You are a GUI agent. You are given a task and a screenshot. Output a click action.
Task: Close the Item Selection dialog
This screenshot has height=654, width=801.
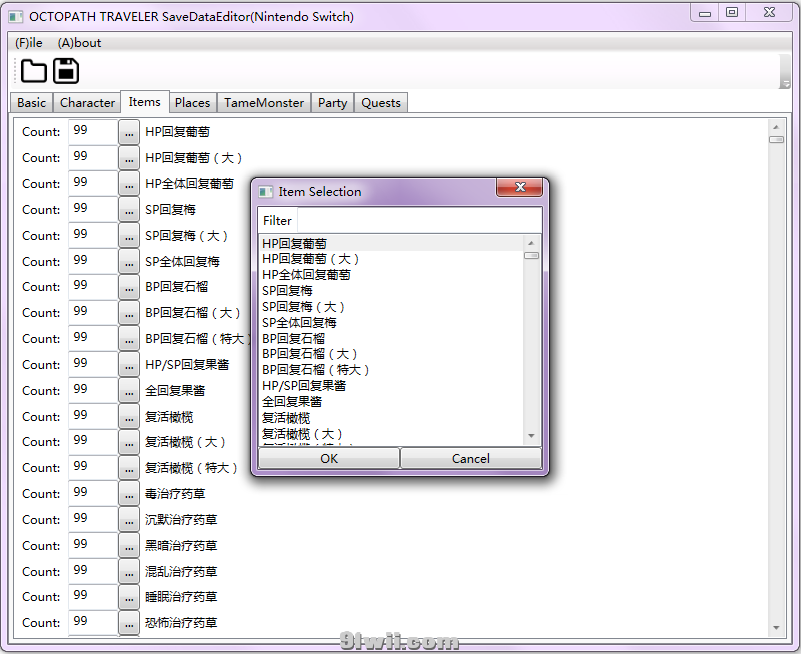[x=520, y=187]
